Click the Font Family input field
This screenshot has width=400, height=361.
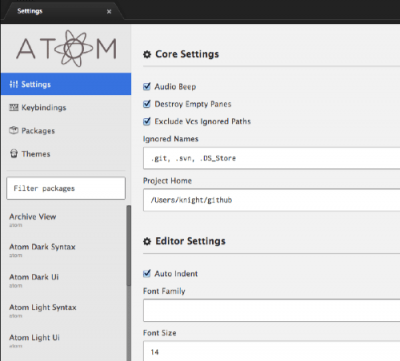271,310
